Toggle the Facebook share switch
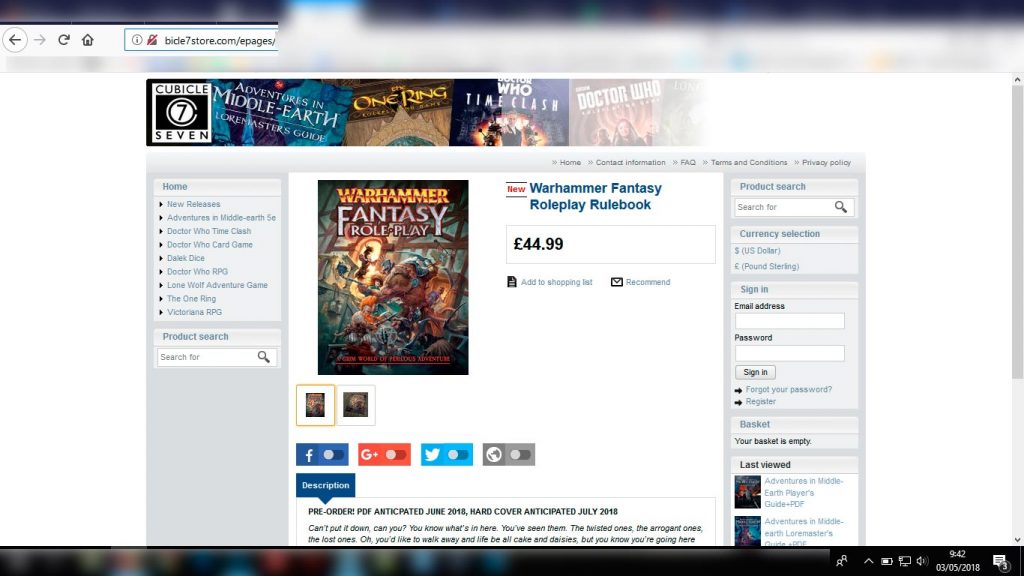Screen dimensions: 1024x576 coord(334,455)
